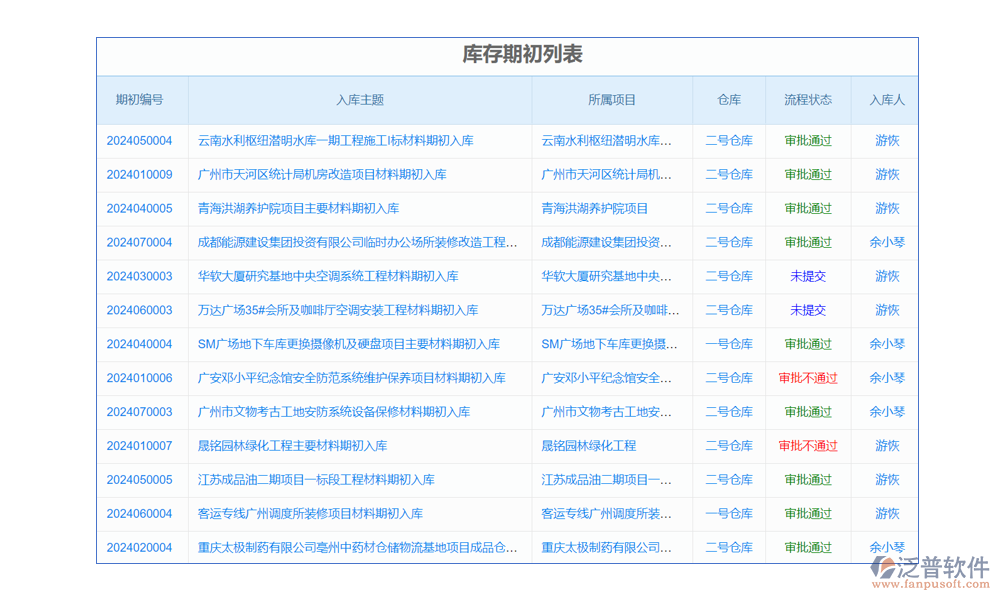
Task: Click the 所属项目 column header
Action: point(612,100)
